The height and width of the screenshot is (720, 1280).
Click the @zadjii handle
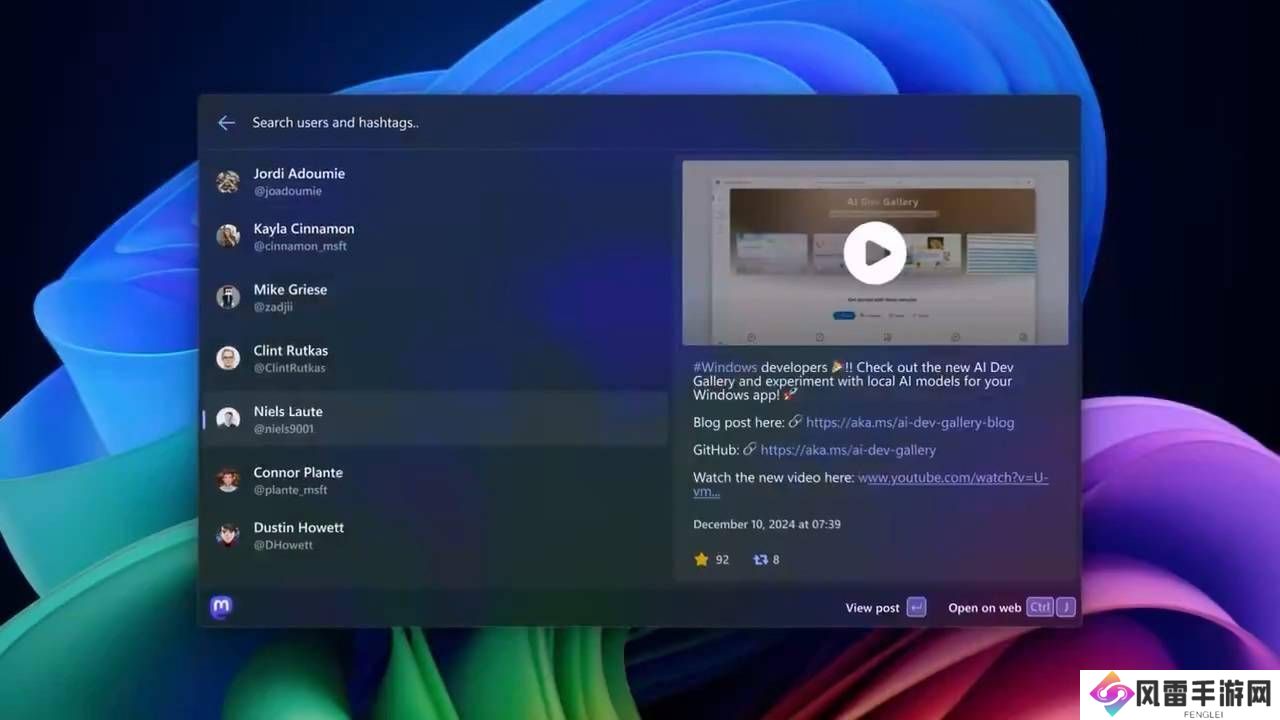[x=273, y=307]
